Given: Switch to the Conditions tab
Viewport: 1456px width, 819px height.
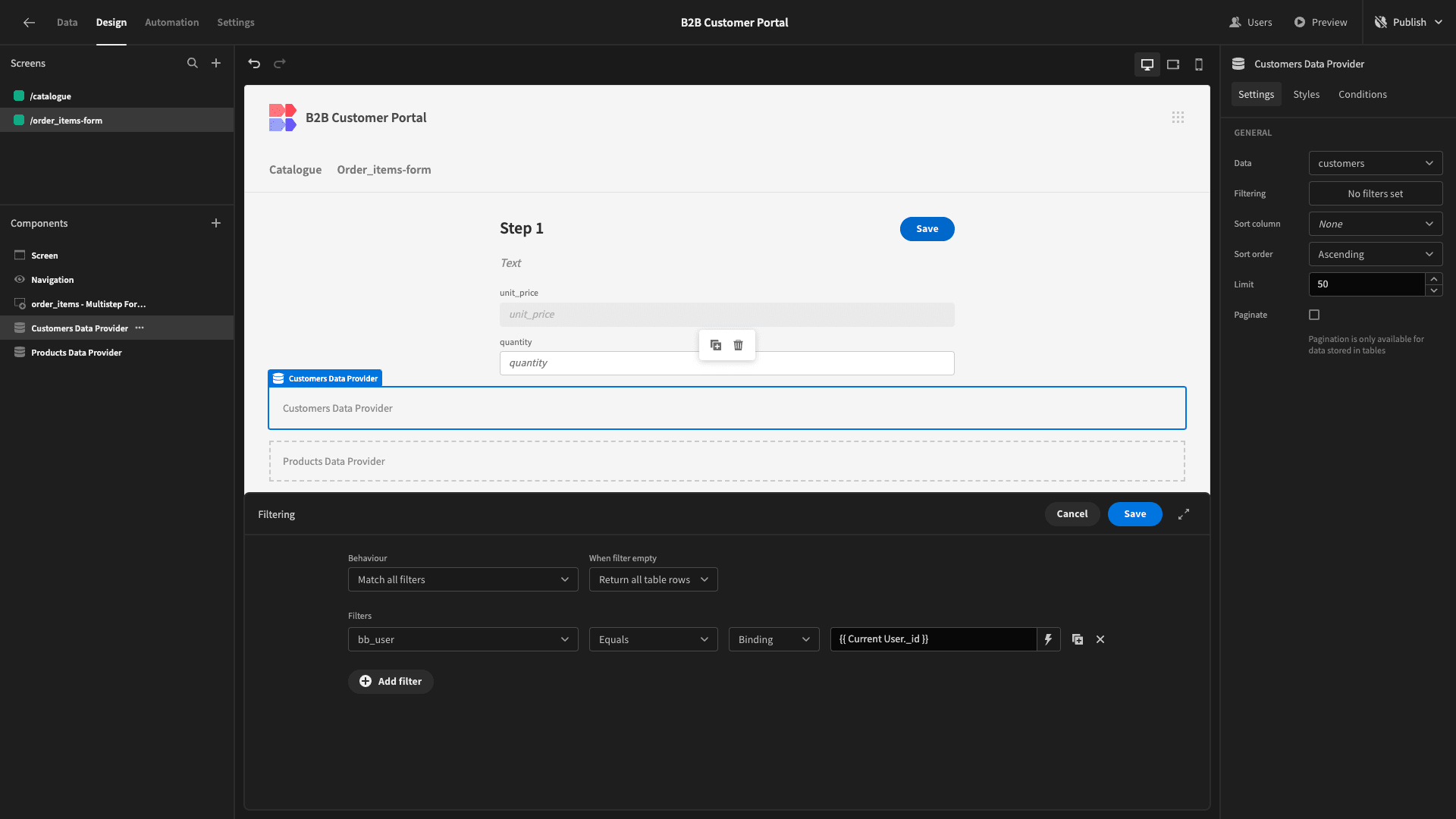Looking at the screenshot, I should [x=1363, y=94].
